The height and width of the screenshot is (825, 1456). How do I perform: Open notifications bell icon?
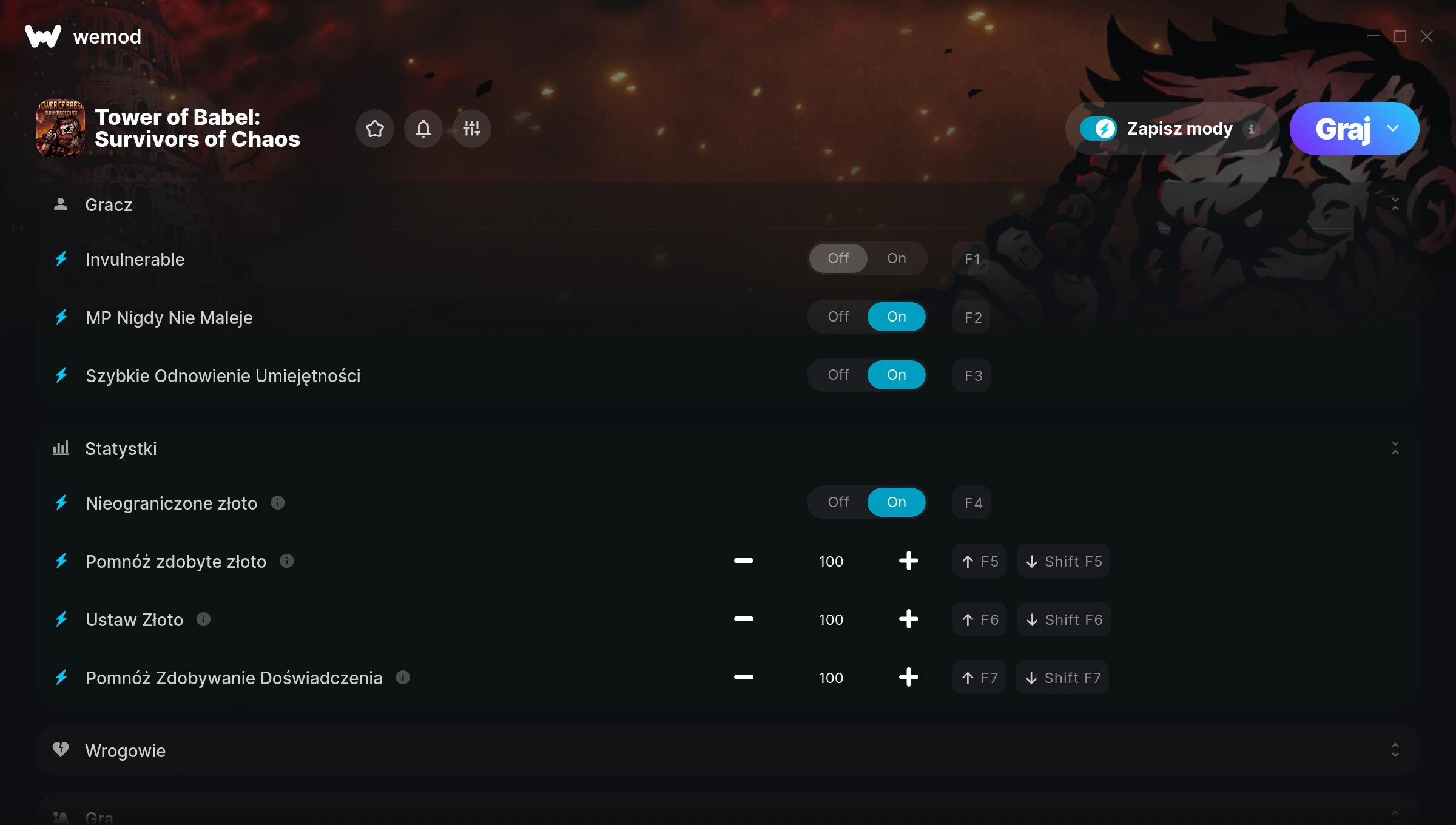pyautogui.click(x=423, y=129)
